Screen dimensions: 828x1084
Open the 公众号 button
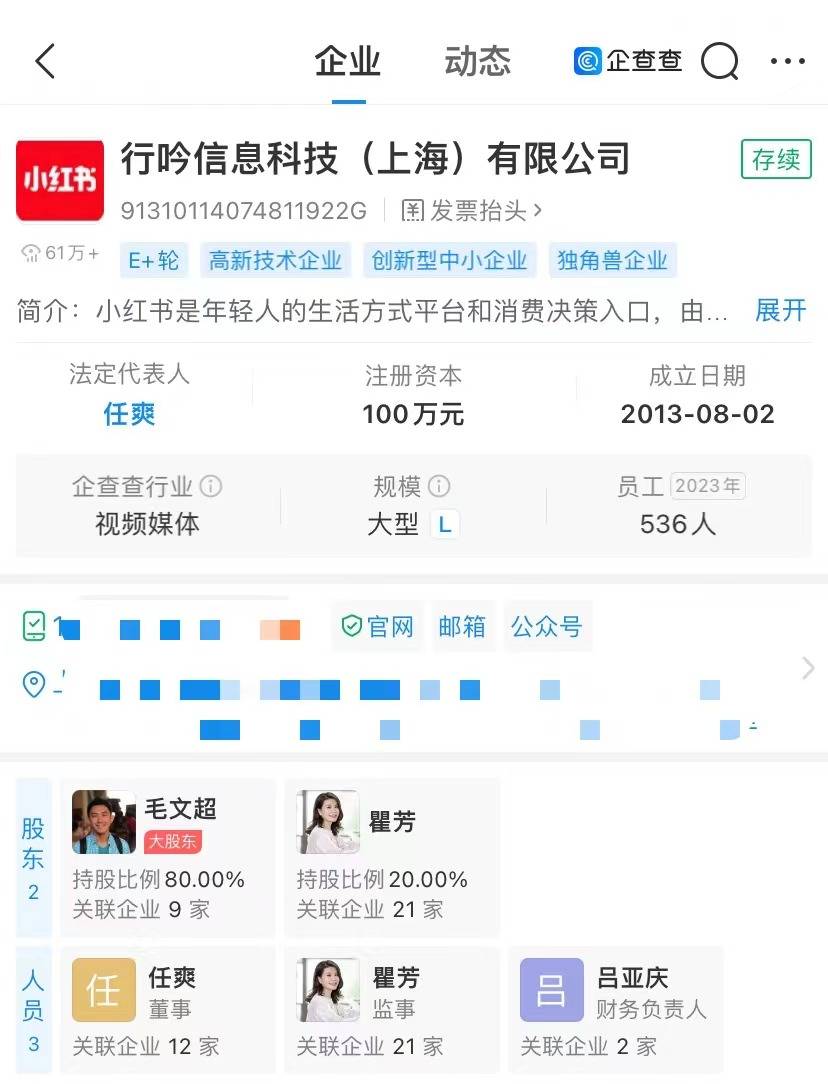point(547,626)
